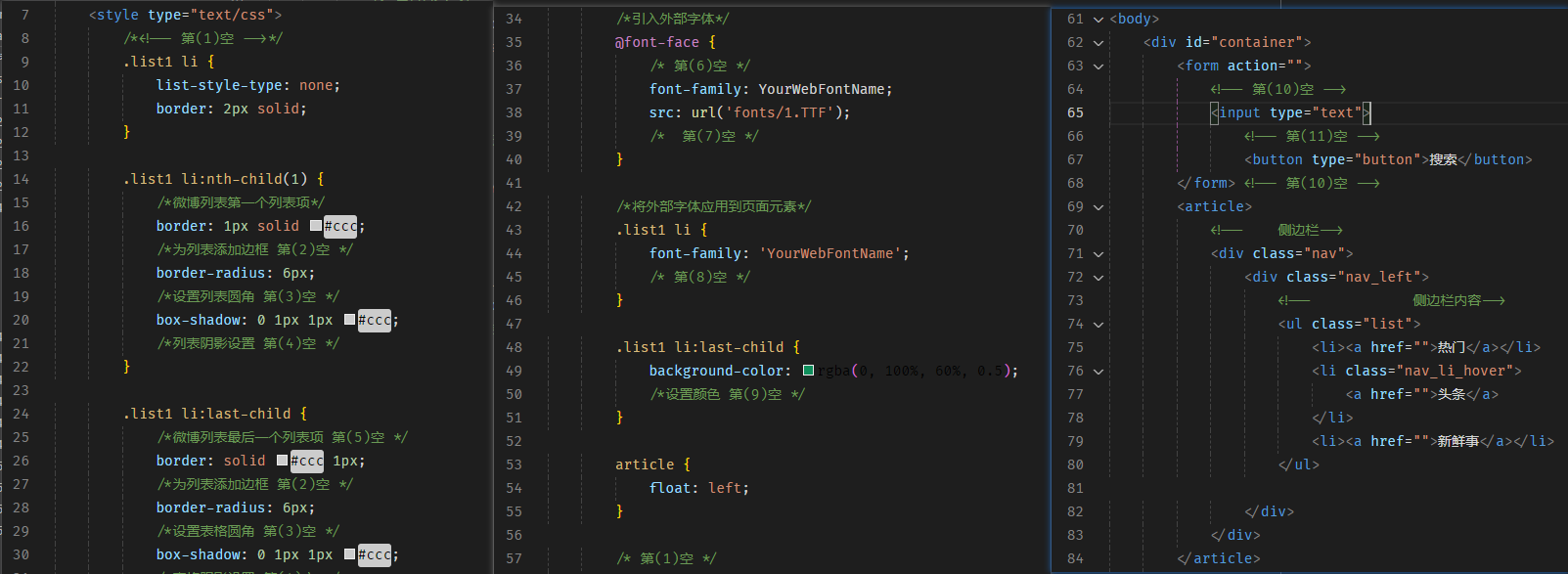The image size is (1568, 574).
Task: Click the float: left declaration
Action: tap(699, 488)
